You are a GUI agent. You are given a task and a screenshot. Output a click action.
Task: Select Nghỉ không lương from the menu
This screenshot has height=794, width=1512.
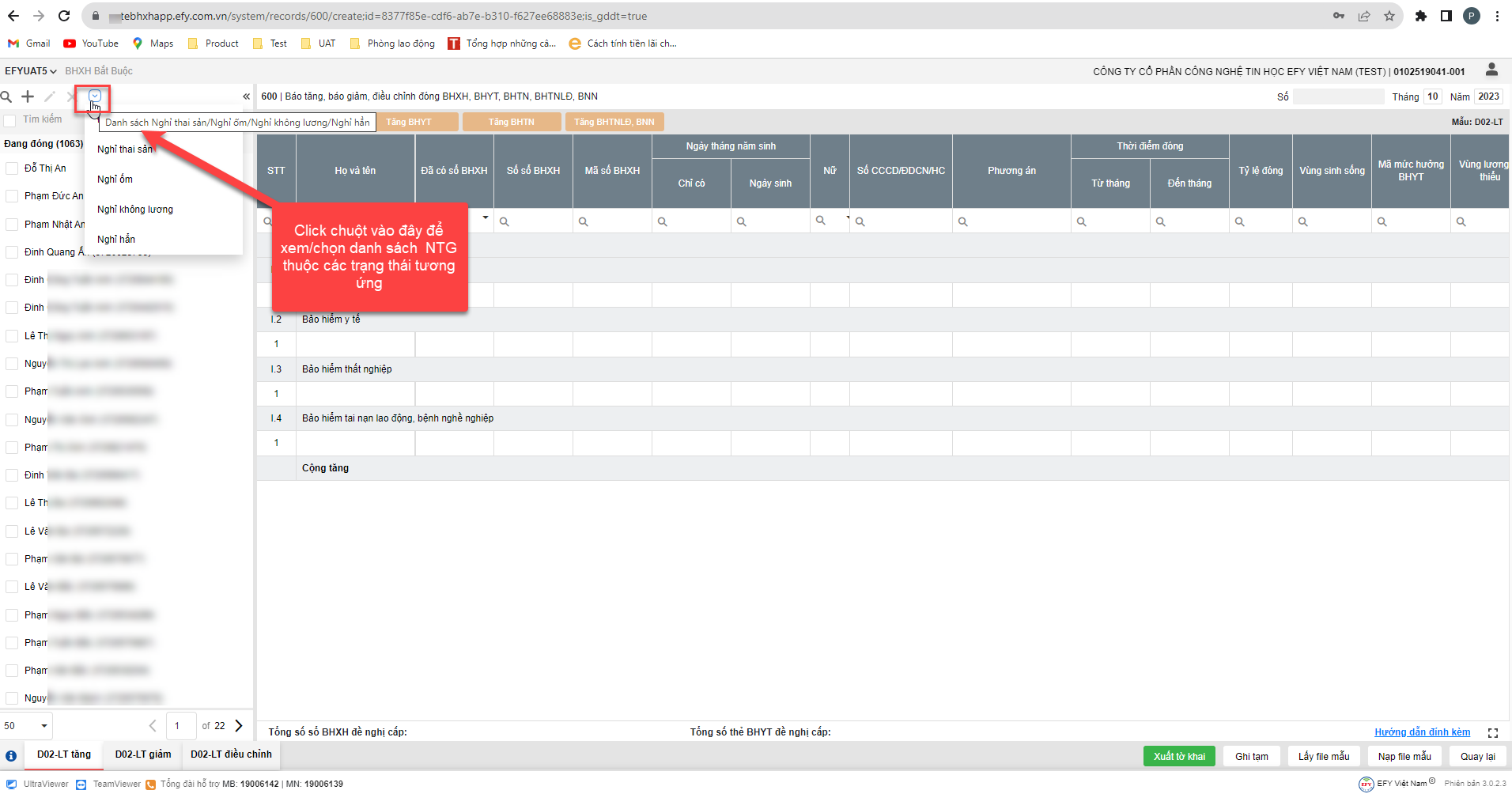tap(135, 210)
